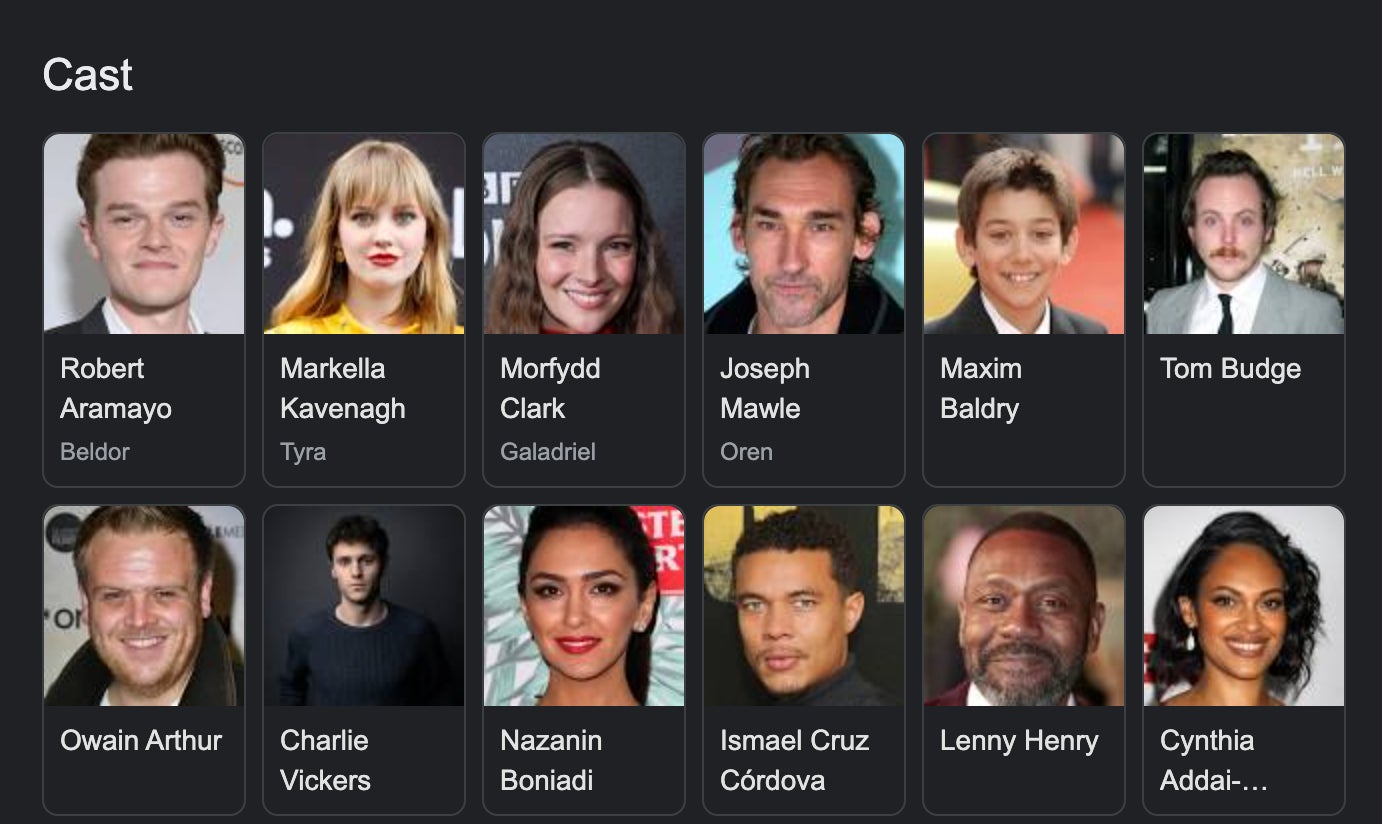
Task: Select the Galadriel character role text
Action: pos(548,452)
